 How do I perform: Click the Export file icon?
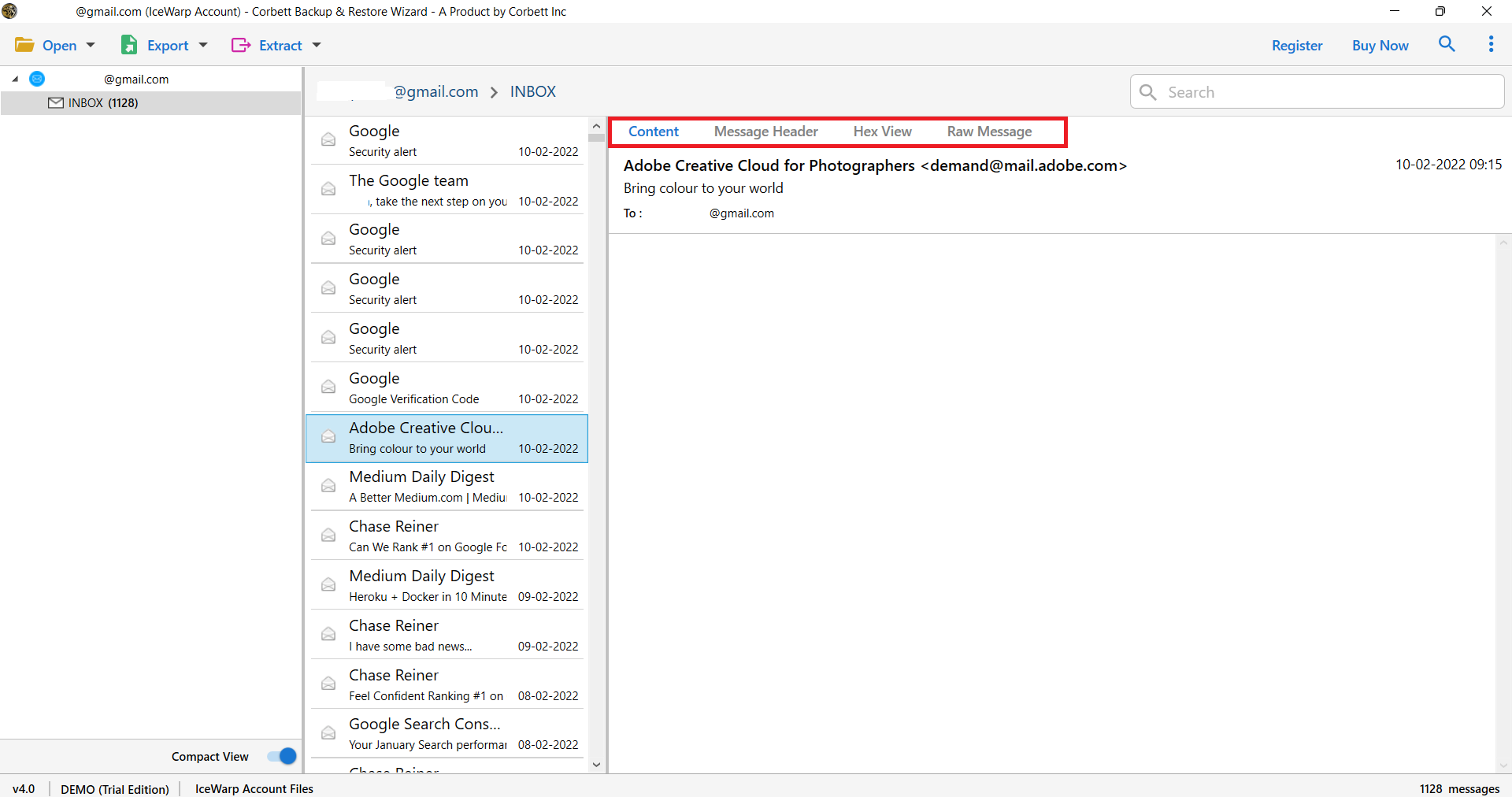(129, 45)
